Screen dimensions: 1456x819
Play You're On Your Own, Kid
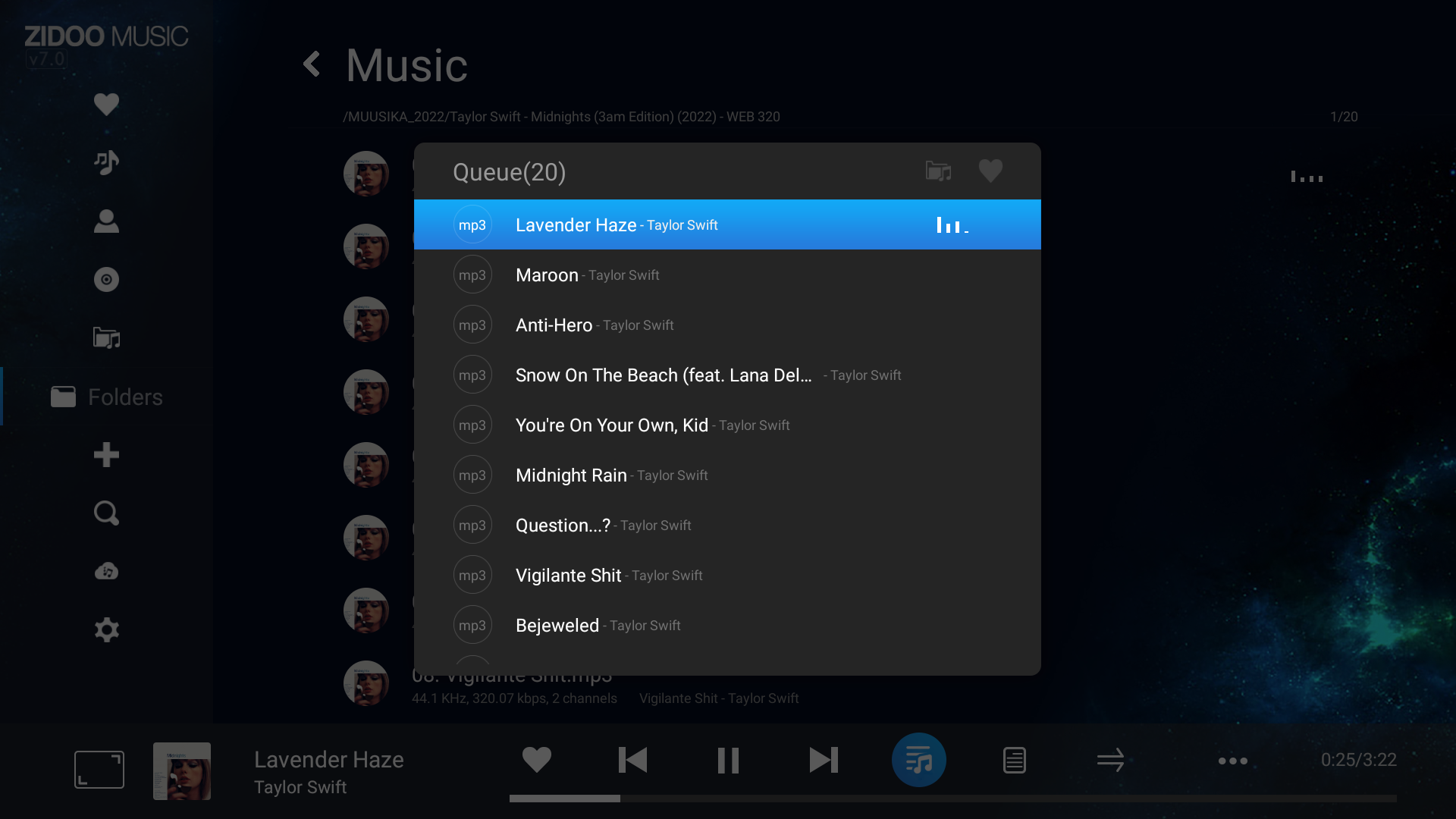click(x=727, y=425)
